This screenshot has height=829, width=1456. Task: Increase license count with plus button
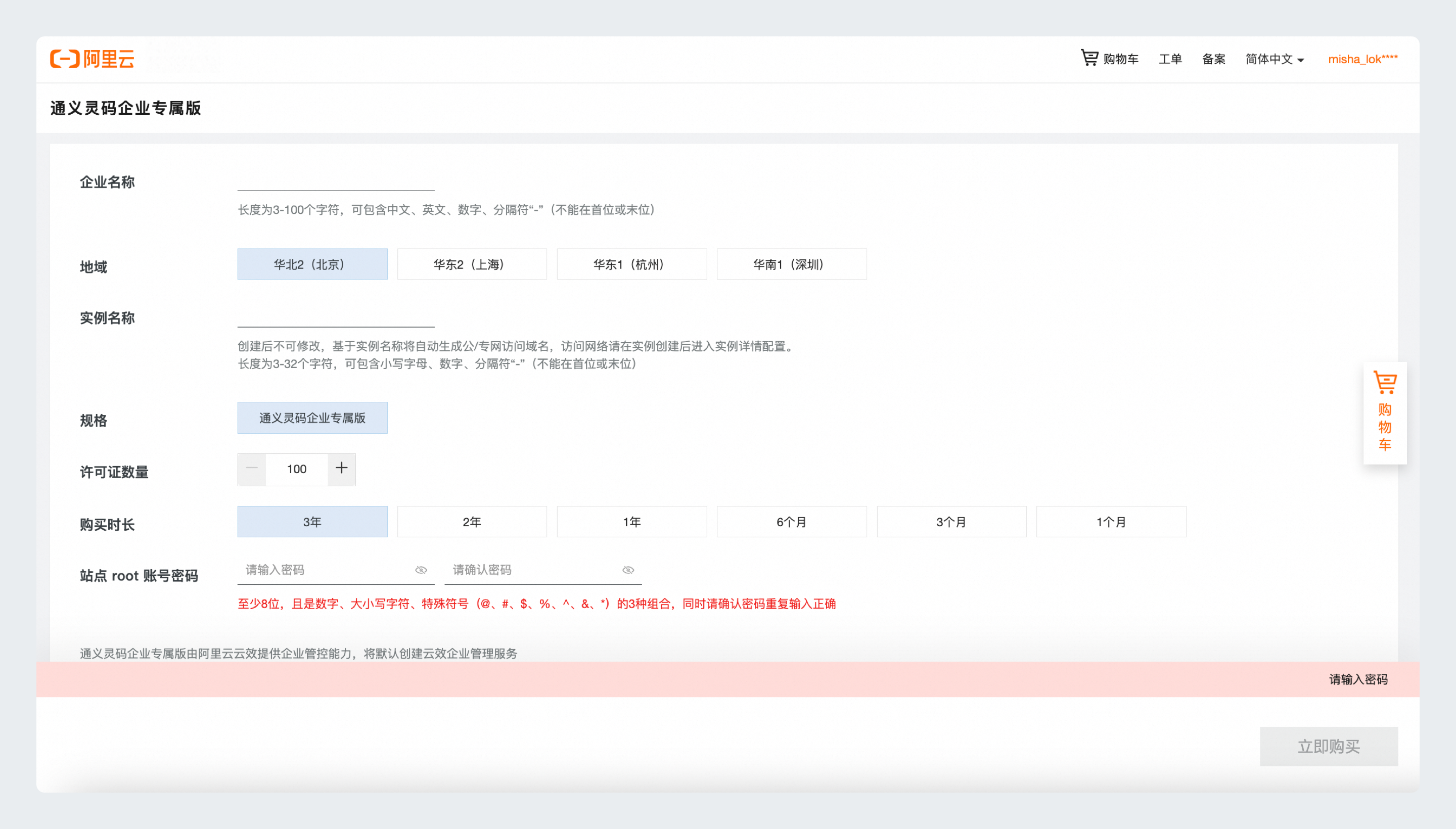(x=342, y=469)
